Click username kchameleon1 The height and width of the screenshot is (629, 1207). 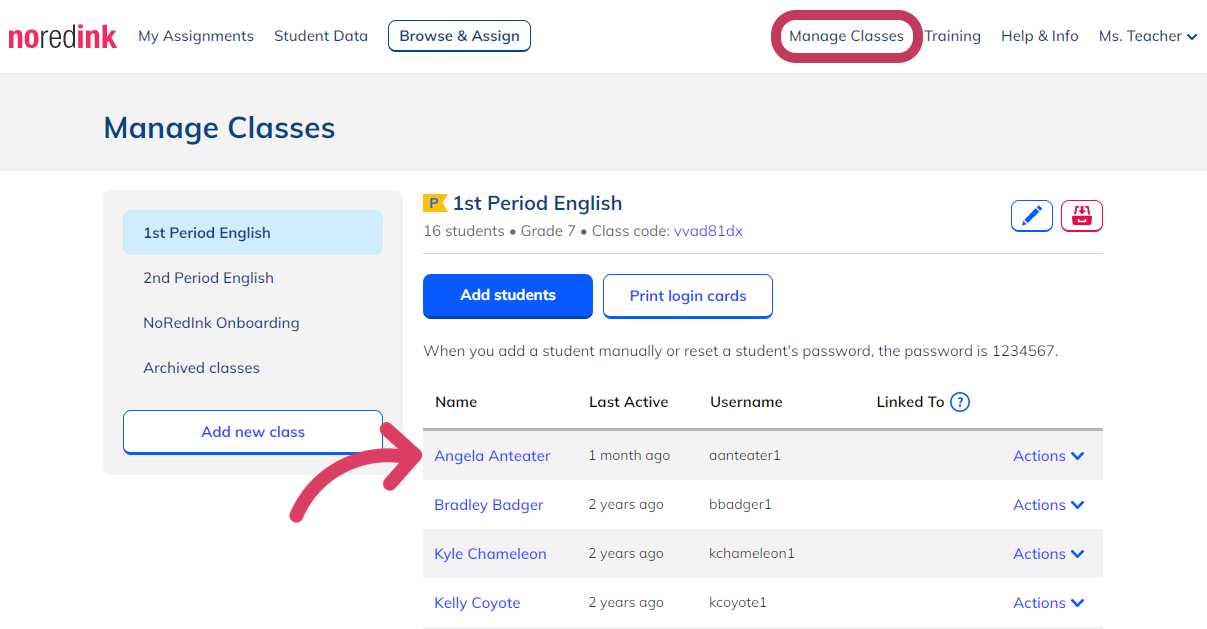coord(752,554)
